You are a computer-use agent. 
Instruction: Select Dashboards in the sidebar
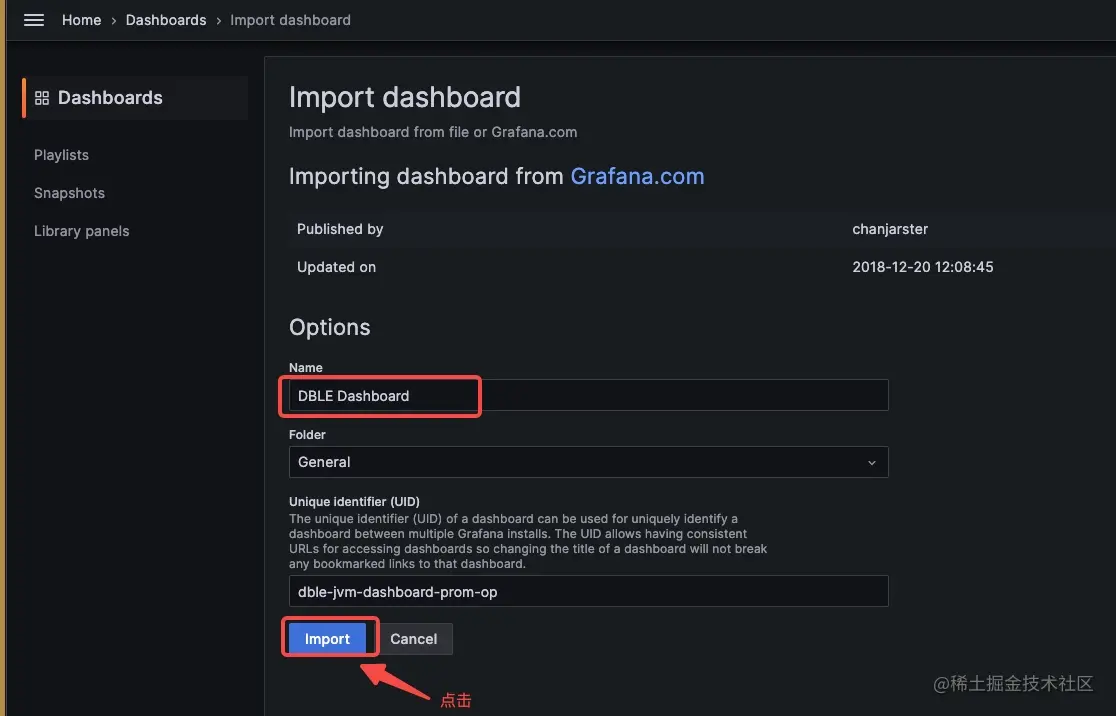point(135,98)
